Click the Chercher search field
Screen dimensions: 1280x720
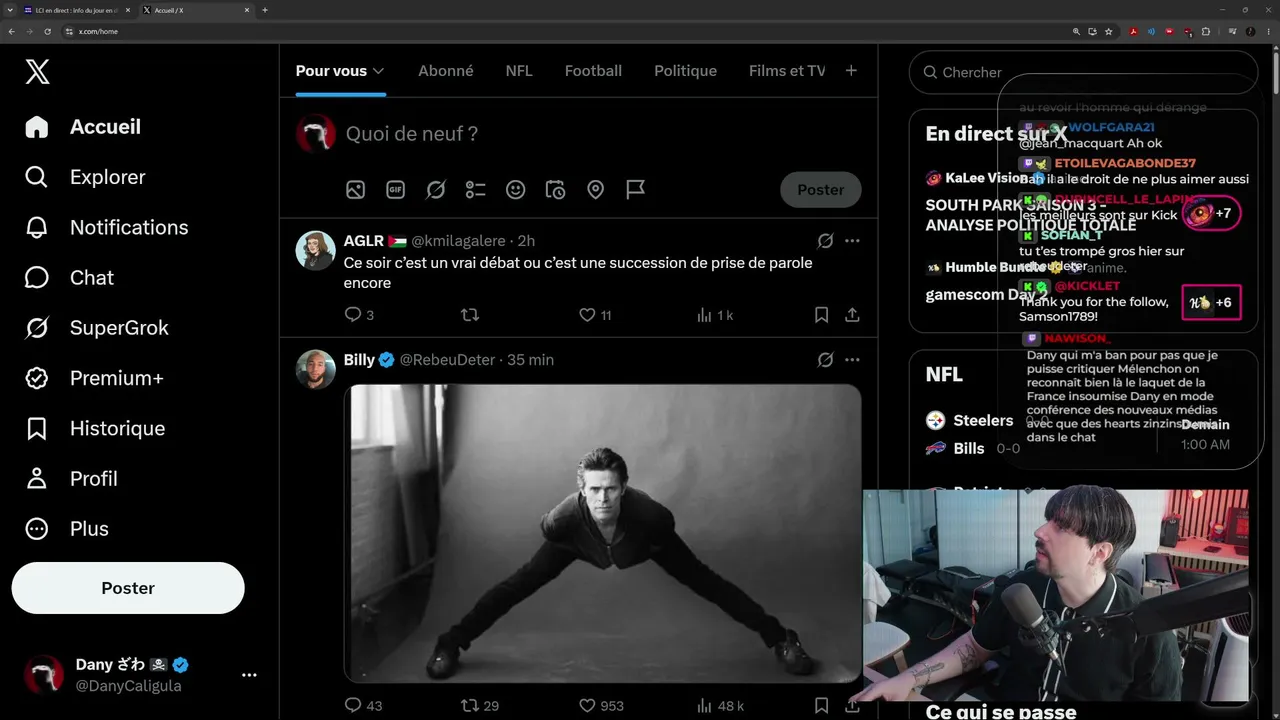(1083, 72)
